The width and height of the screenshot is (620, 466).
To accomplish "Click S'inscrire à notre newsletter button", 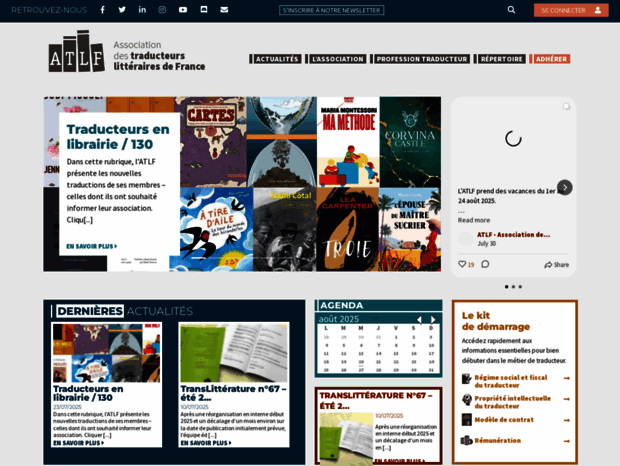I will [x=331, y=10].
